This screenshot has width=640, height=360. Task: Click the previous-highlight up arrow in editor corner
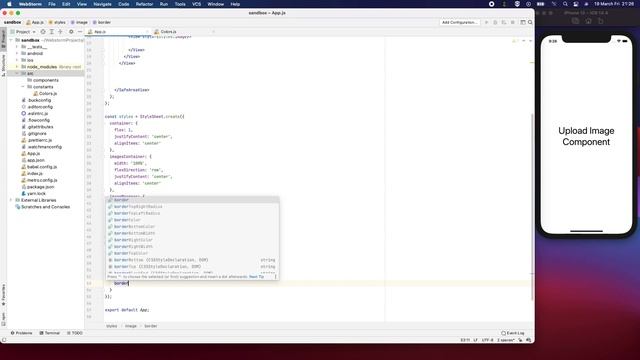pyautogui.click(x=524, y=41)
